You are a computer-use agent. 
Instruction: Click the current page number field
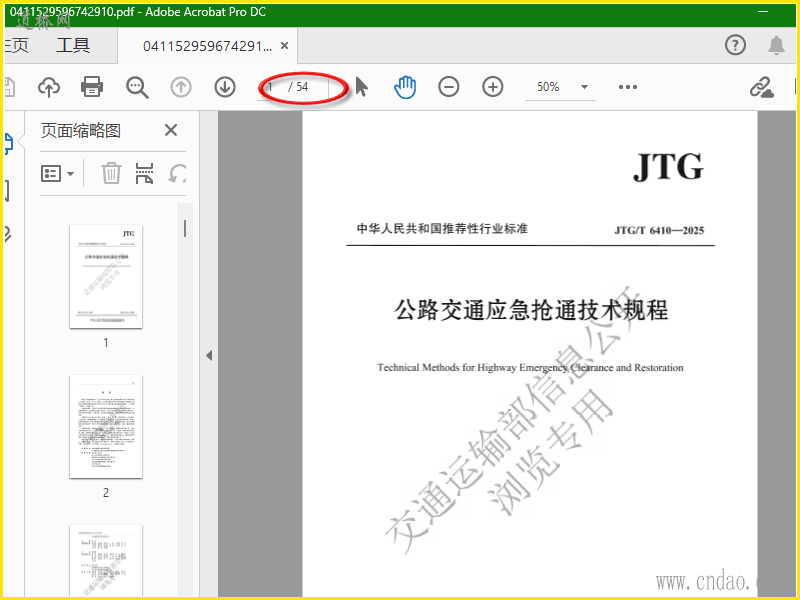(x=272, y=87)
